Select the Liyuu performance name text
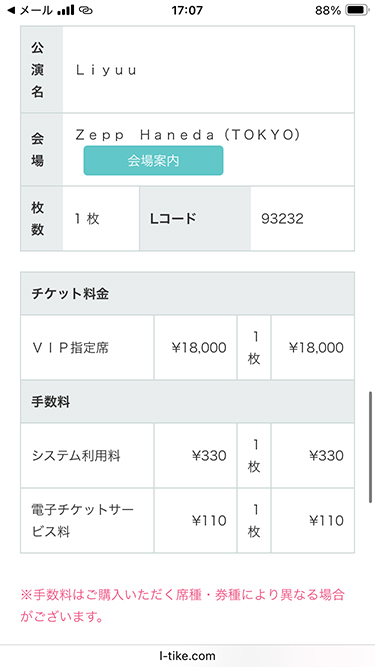This screenshot has height=667, width=375. pos(106,70)
